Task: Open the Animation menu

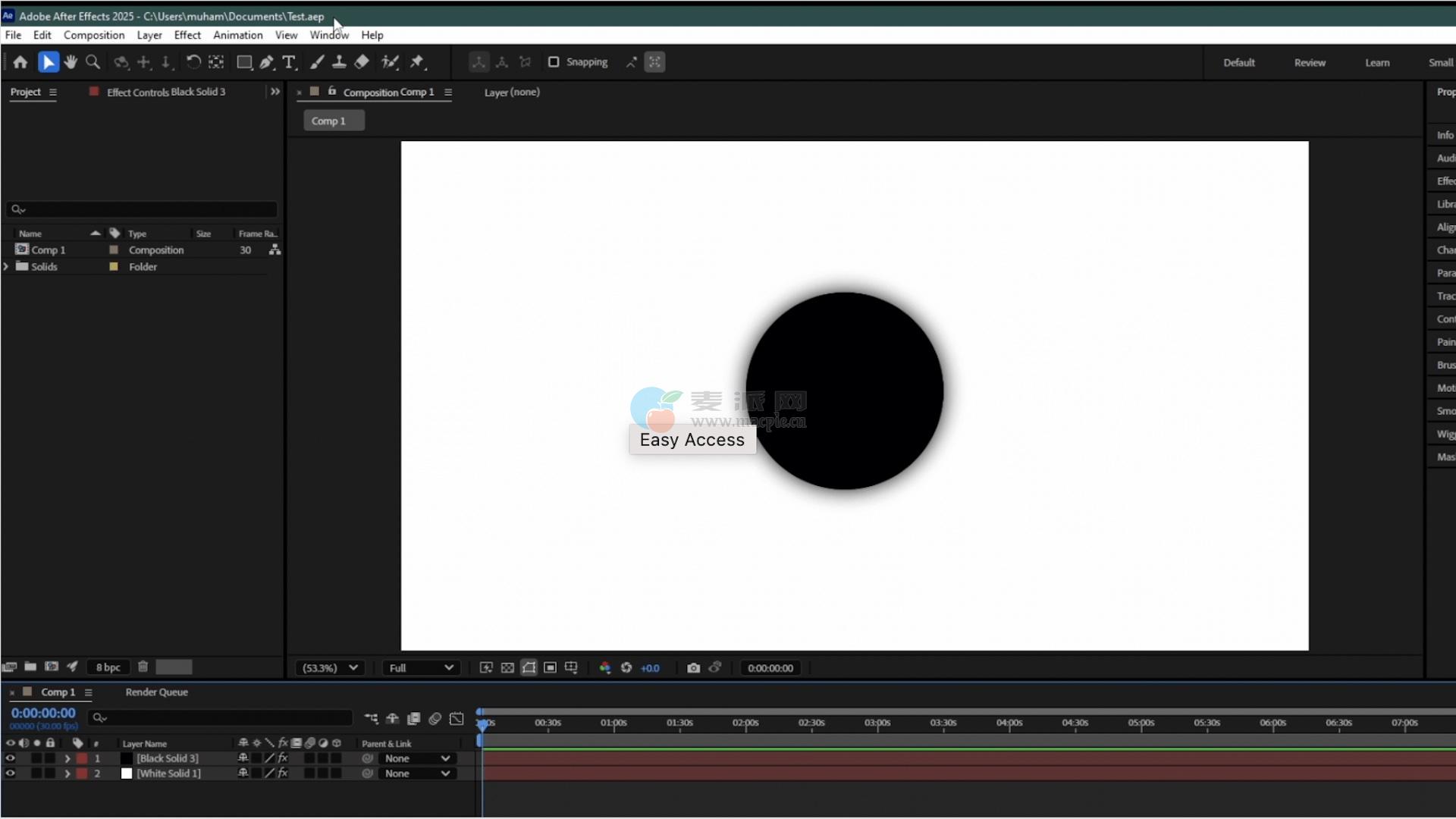Action: [x=238, y=35]
